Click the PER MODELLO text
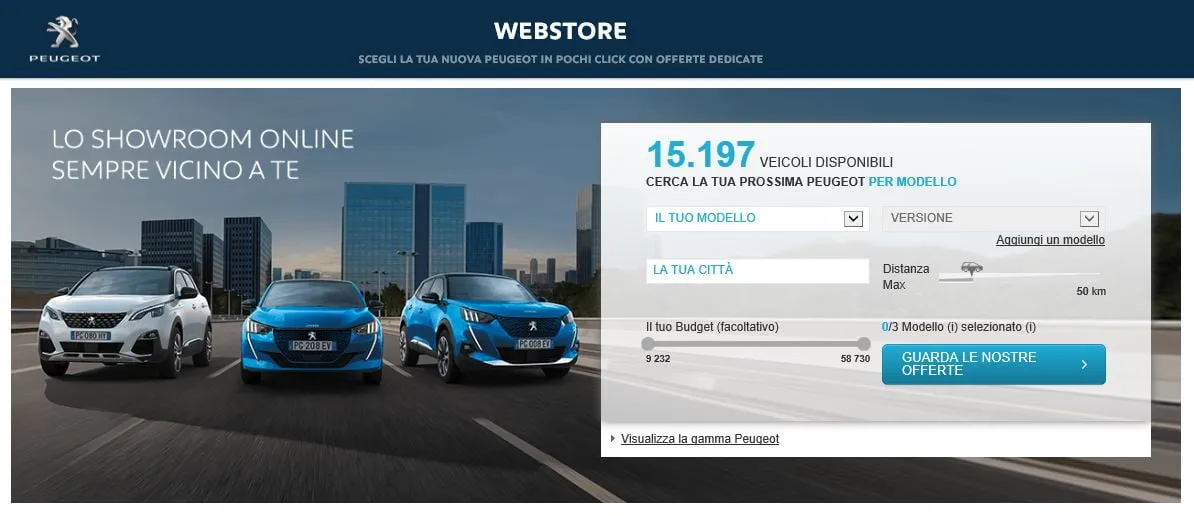 pos(912,182)
